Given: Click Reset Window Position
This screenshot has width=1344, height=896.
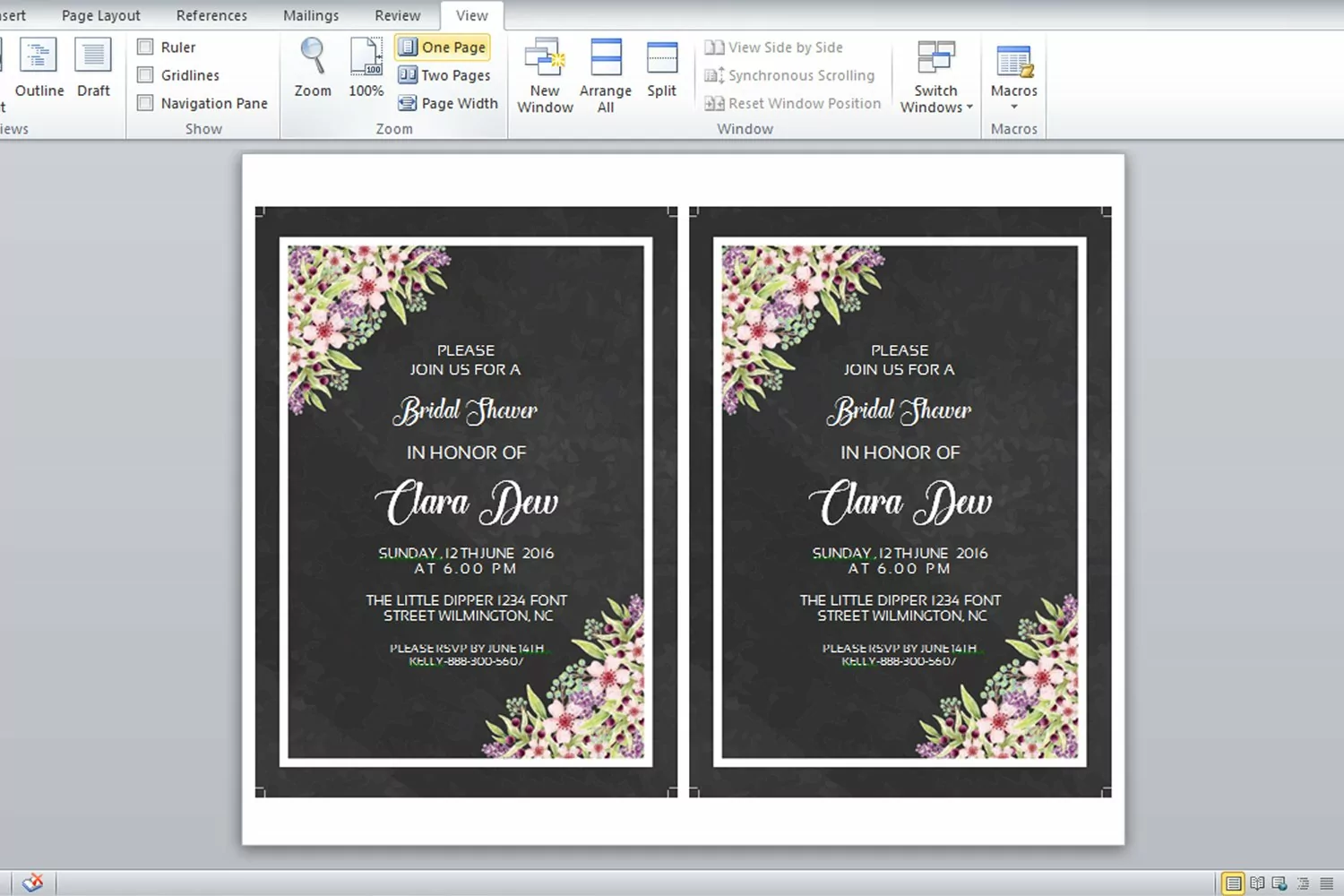Looking at the screenshot, I should [793, 103].
